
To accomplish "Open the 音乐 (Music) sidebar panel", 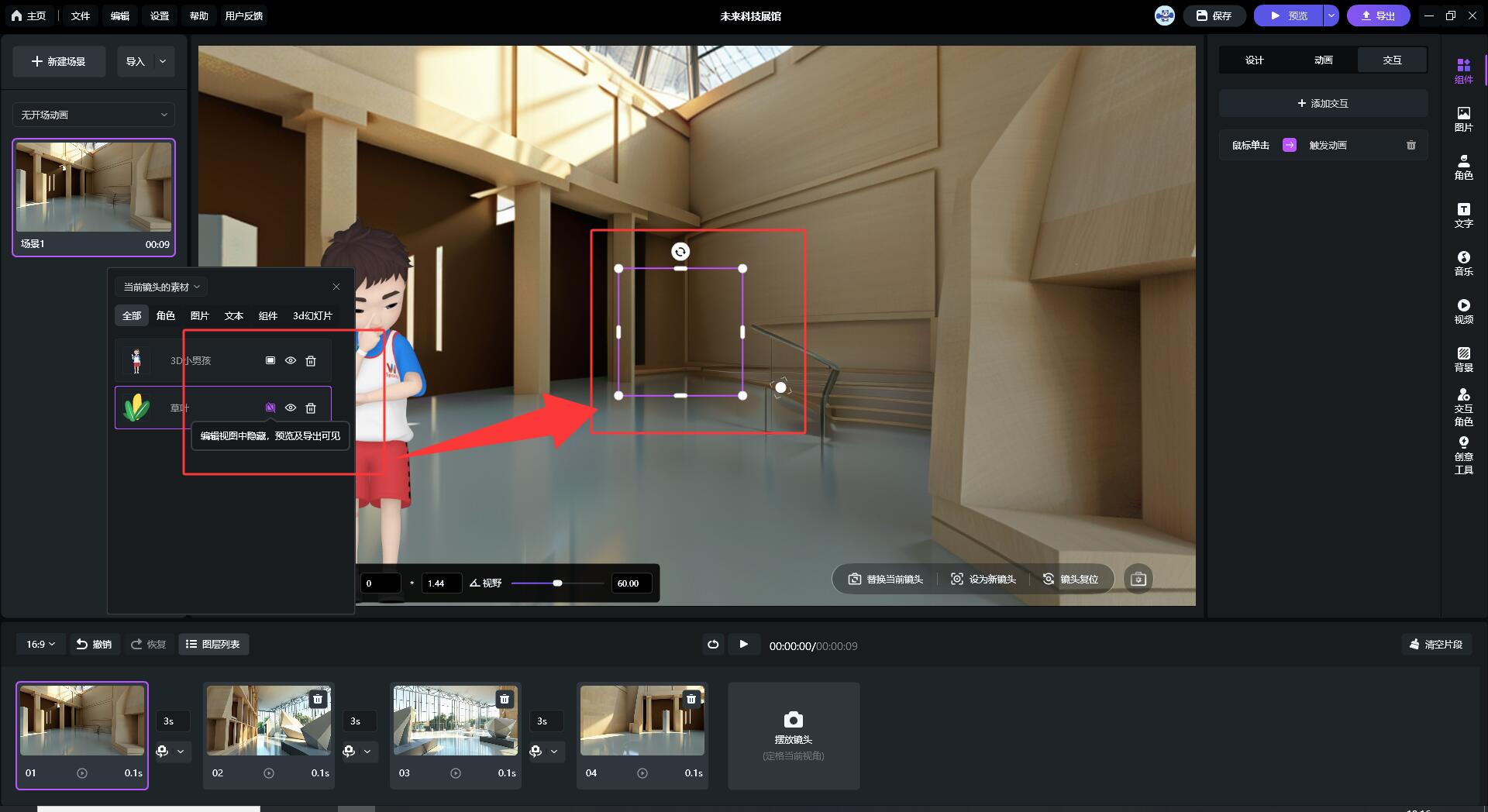I will pos(1463,263).
